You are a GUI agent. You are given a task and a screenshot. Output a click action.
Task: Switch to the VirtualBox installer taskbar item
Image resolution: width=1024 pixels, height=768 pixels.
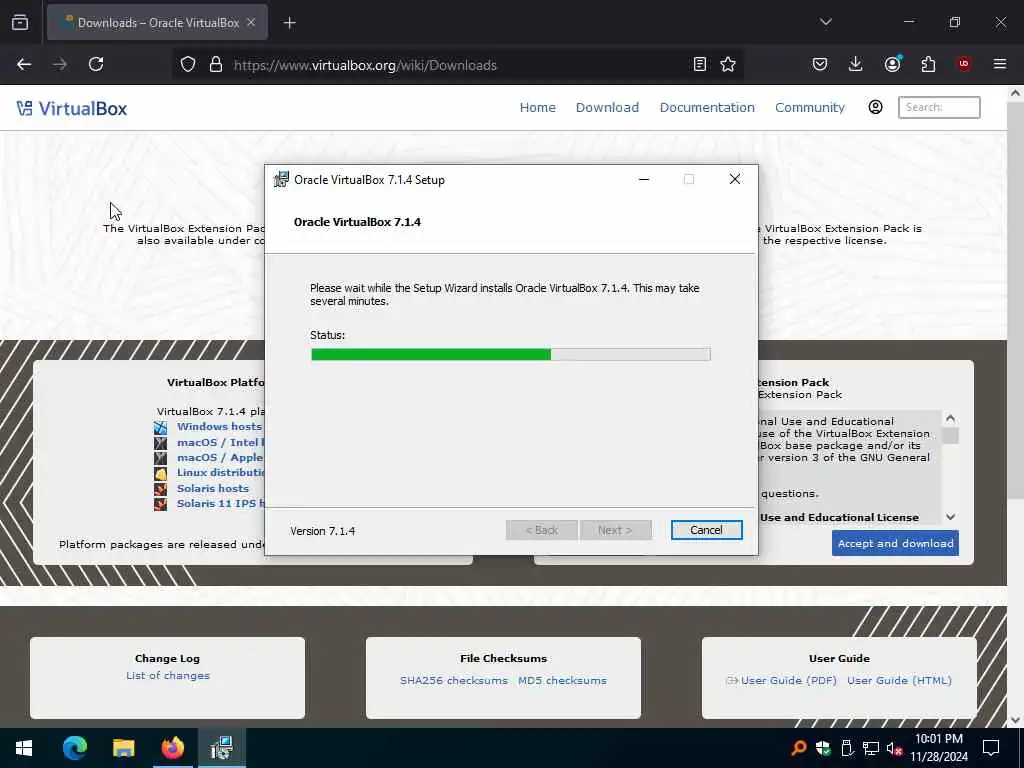222,748
